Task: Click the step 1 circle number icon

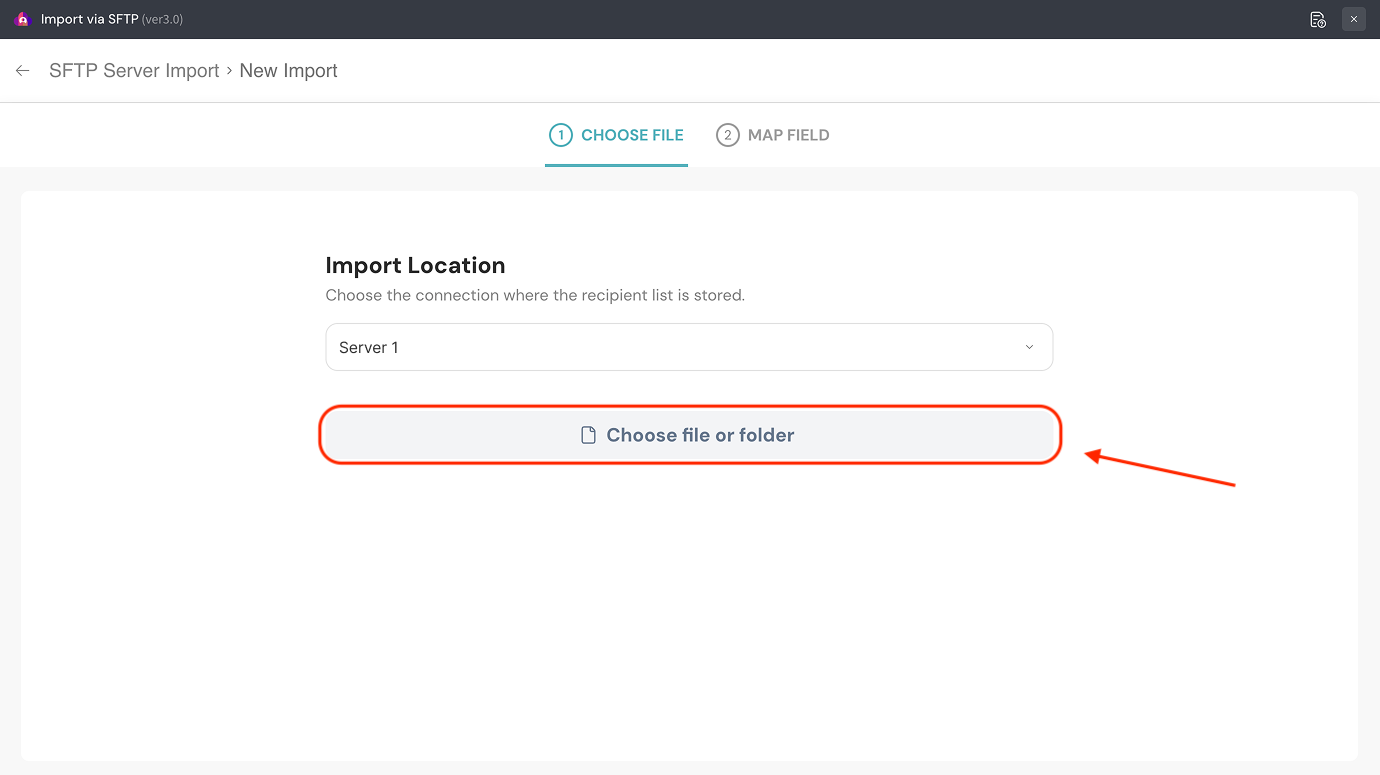Action: point(561,135)
